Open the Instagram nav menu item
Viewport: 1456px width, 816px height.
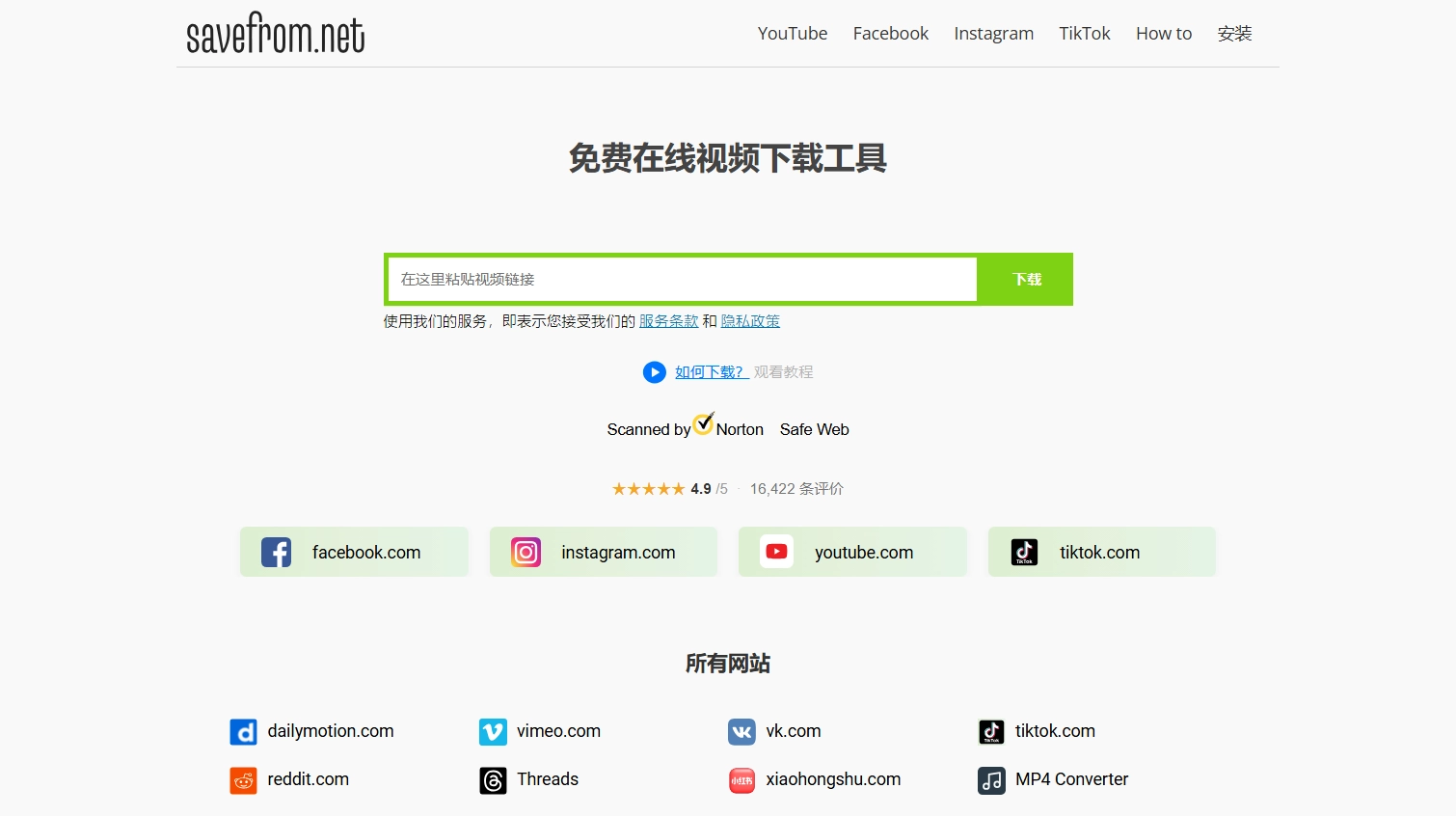click(x=994, y=34)
